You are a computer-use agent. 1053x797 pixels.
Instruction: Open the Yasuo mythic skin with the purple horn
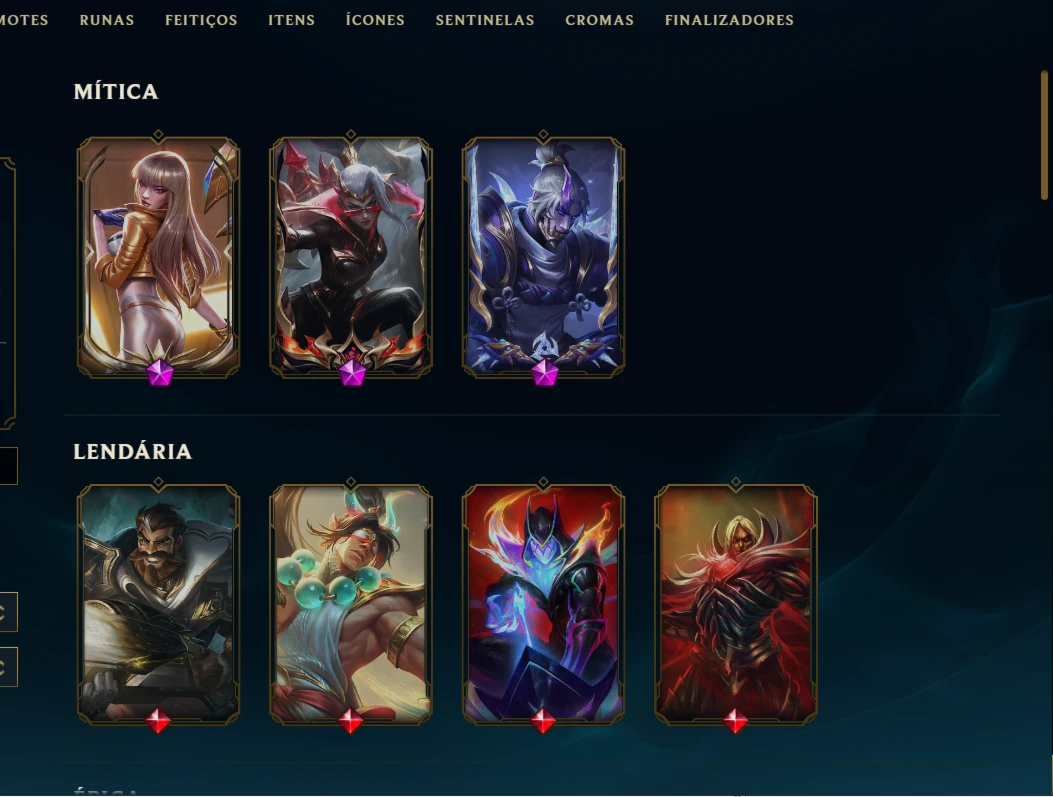(543, 256)
